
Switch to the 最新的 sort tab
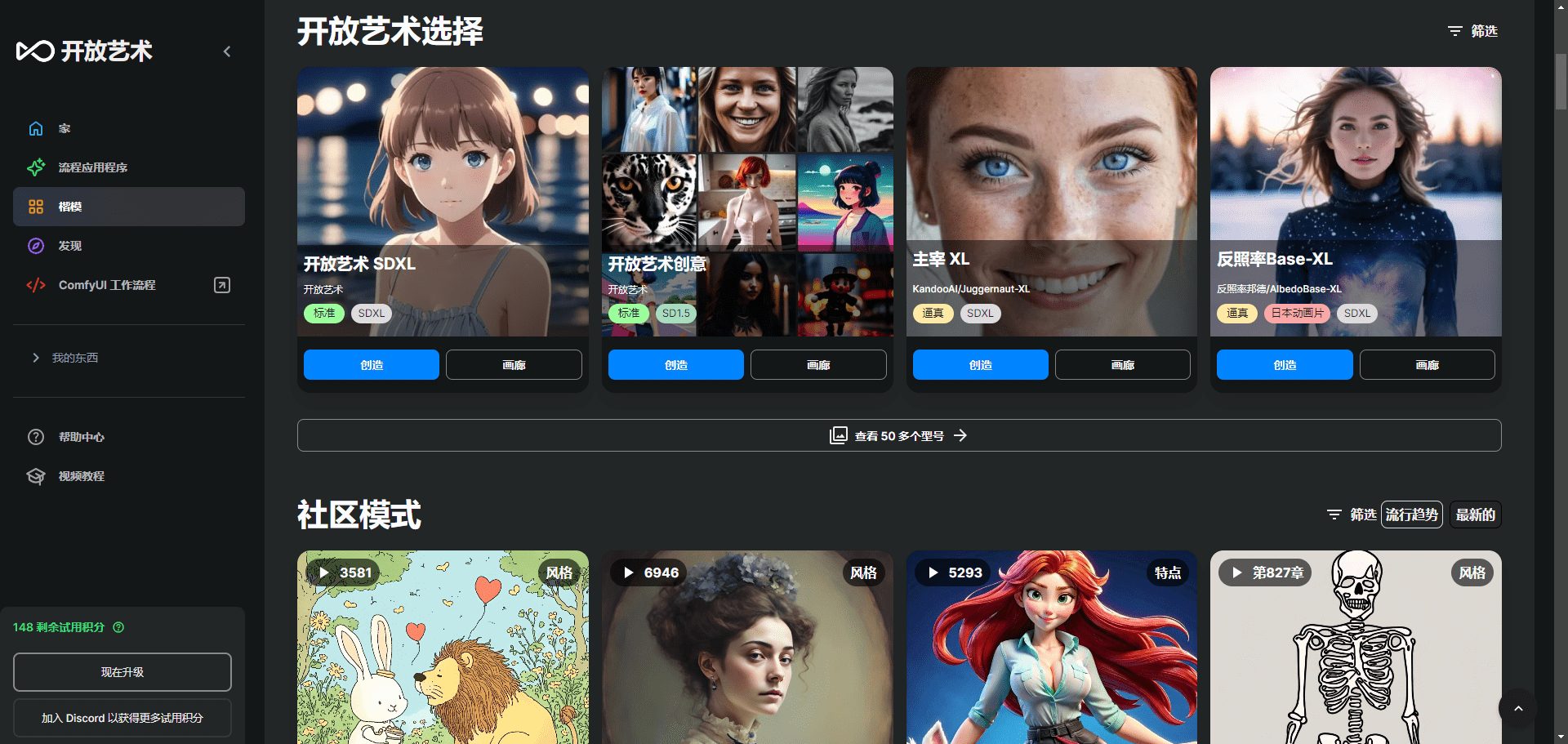point(1476,515)
